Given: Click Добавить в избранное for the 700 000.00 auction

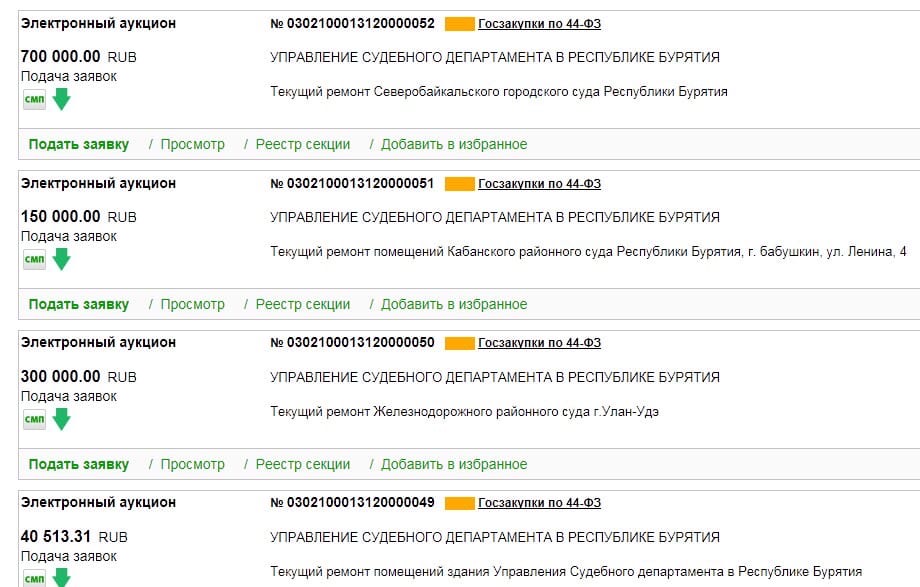Looking at the screenshot, I should [x=454, y=144].
